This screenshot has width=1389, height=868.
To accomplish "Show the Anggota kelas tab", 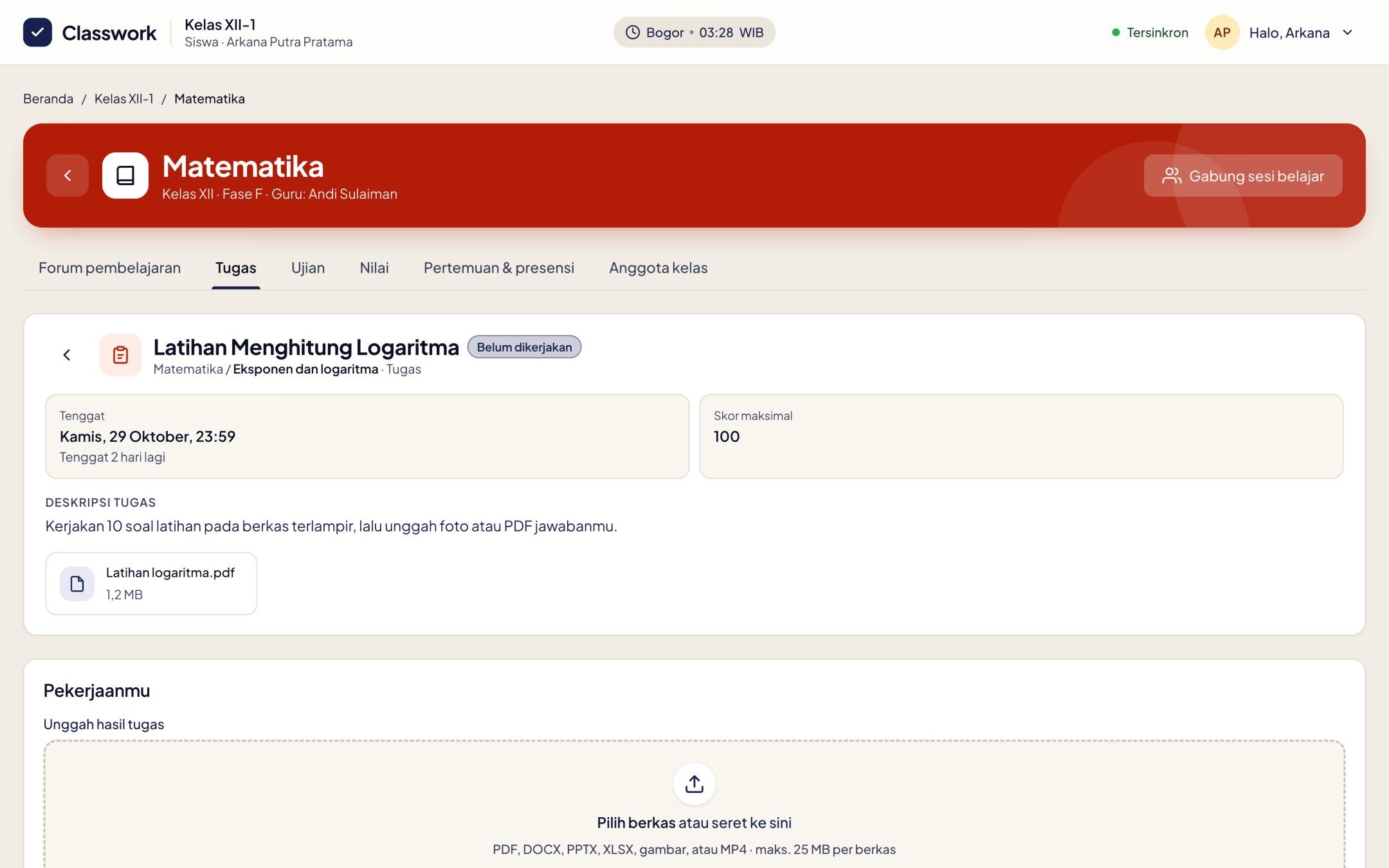I will coord(658,267).
